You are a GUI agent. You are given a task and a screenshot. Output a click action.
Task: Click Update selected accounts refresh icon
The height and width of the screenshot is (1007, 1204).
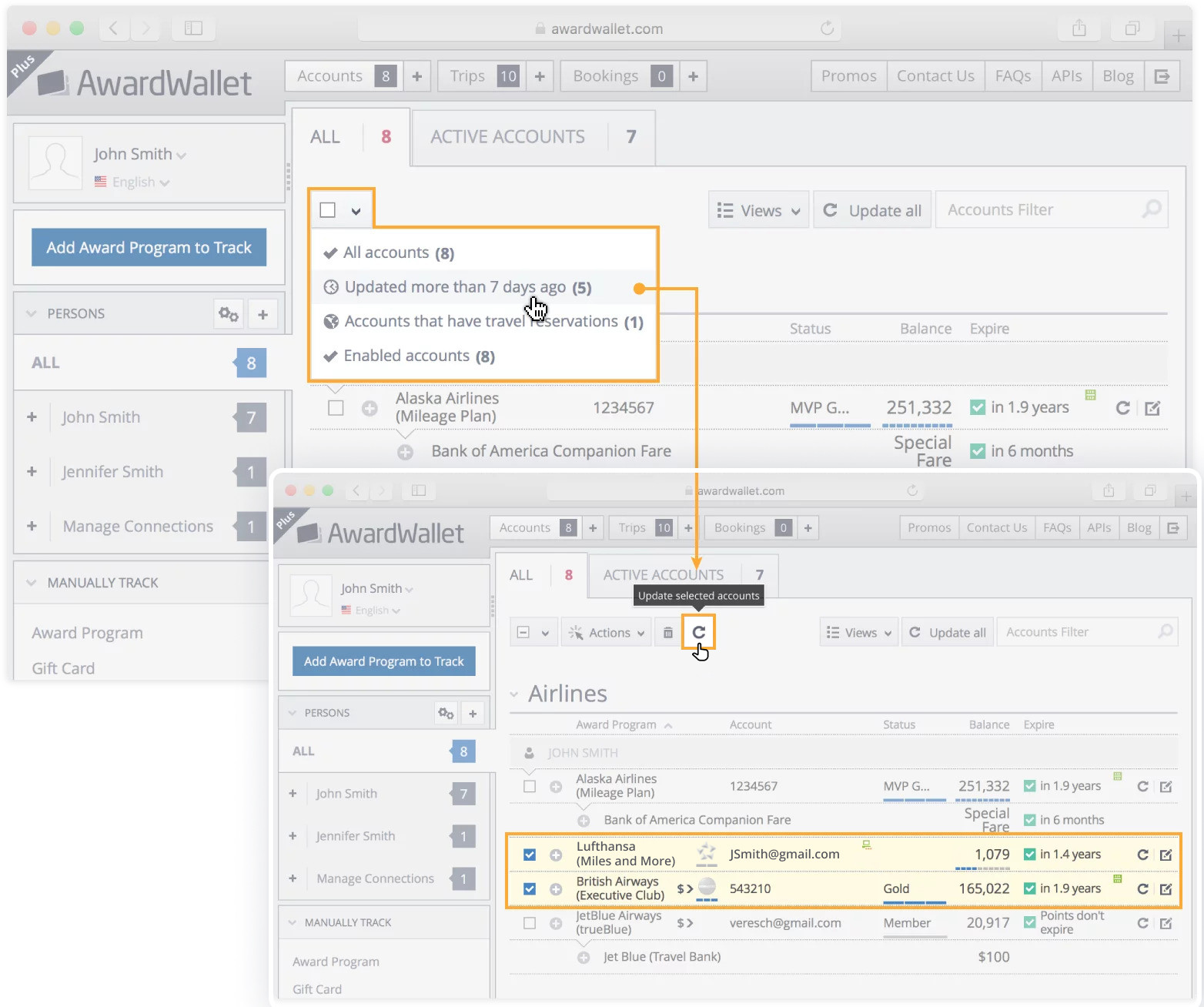(x=699, y=632)
